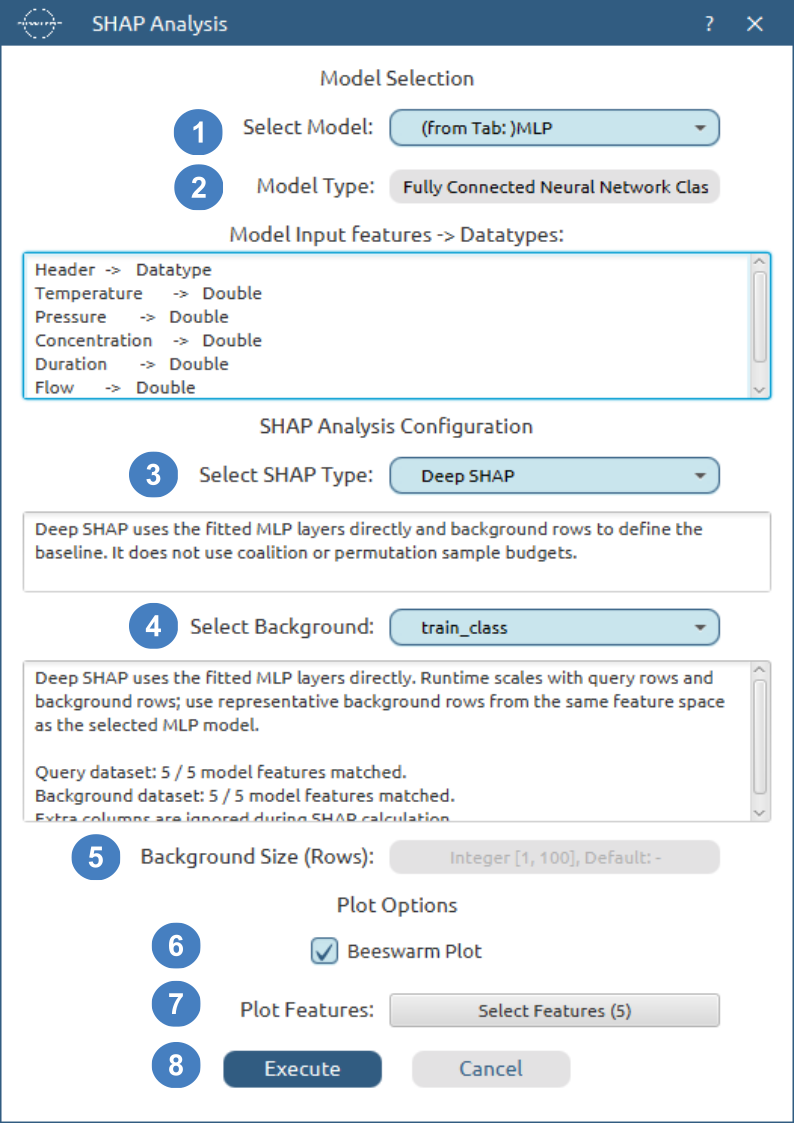
Task: Select the 'Concentration -> Double' row
Action: [x=148, y=340]
